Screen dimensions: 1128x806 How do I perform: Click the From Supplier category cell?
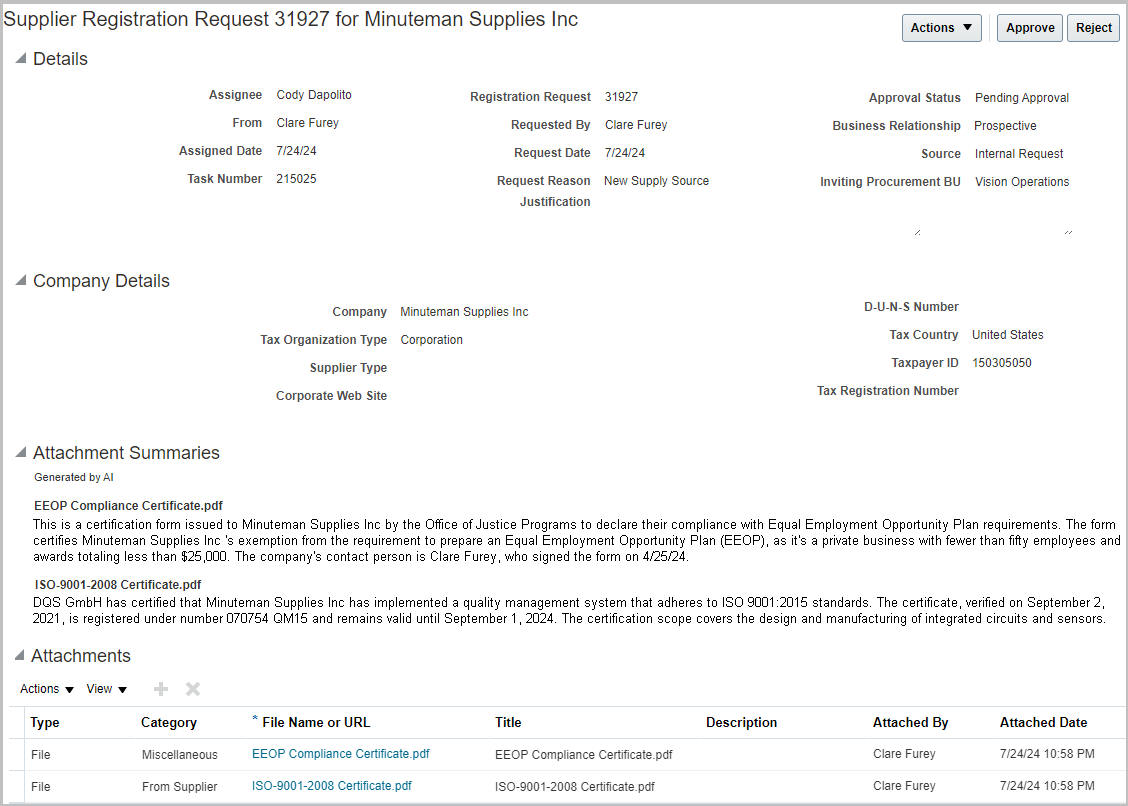(x=179, y=787)
